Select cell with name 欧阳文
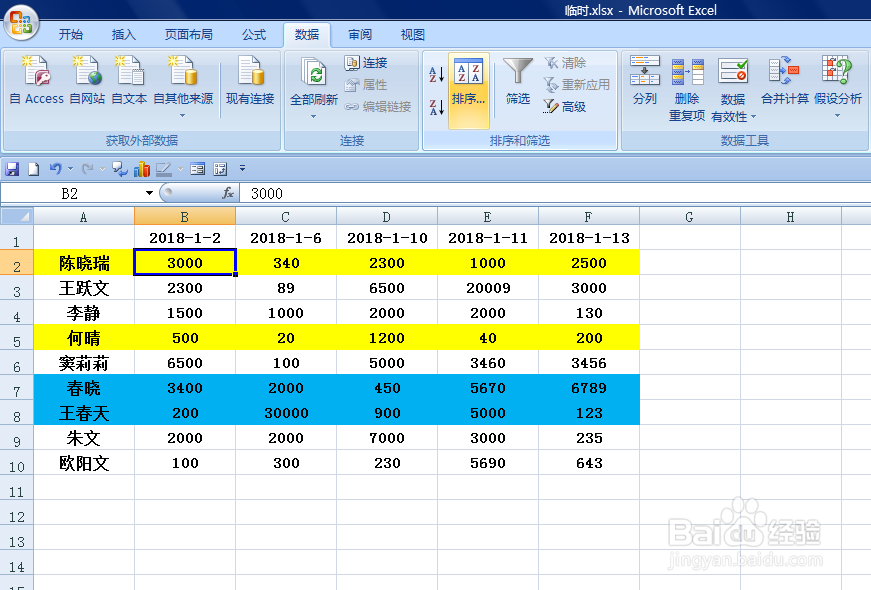 (84, 463)
